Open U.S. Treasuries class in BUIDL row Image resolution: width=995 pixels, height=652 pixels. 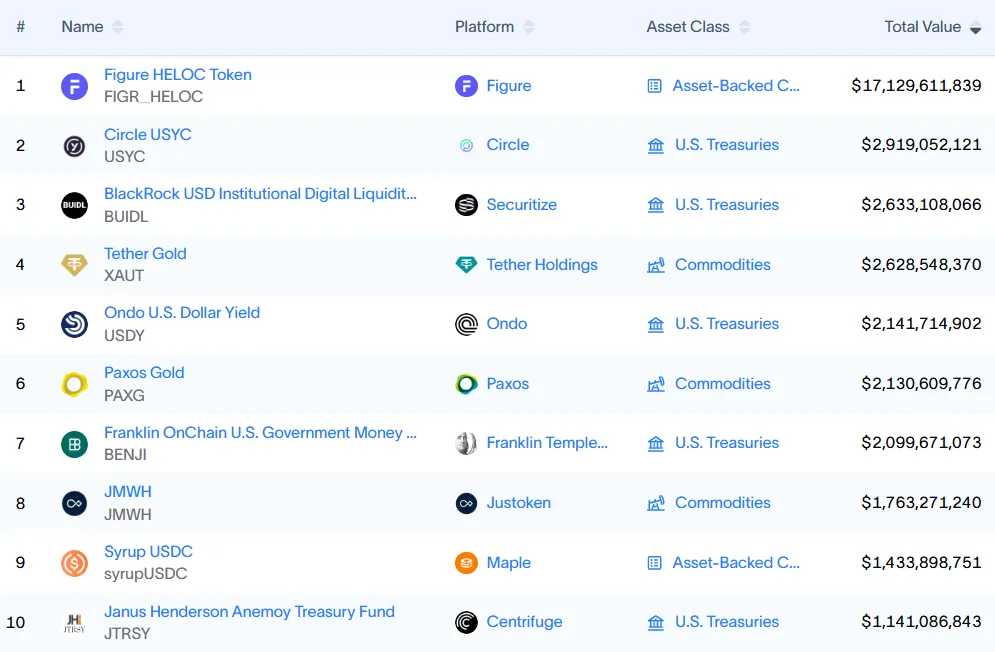(727, 205)
